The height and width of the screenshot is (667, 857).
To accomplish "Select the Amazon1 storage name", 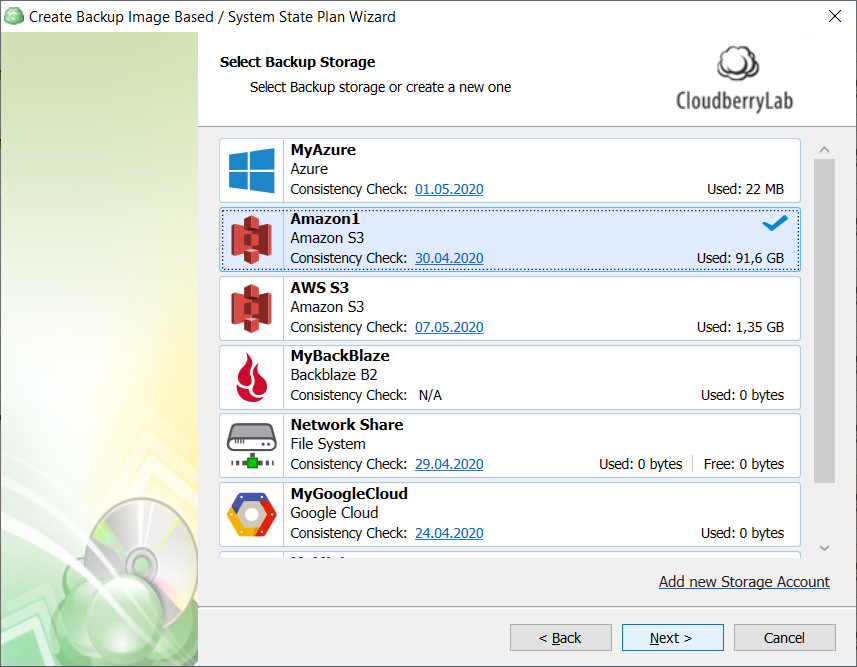I will pyautogui.click(x=325, y=219).
